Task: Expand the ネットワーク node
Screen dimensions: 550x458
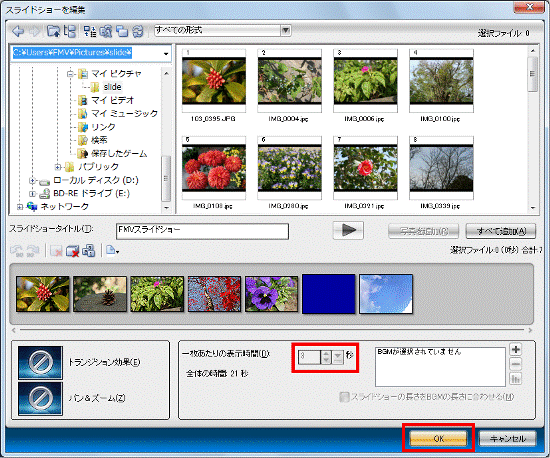Action: (20, 207)
